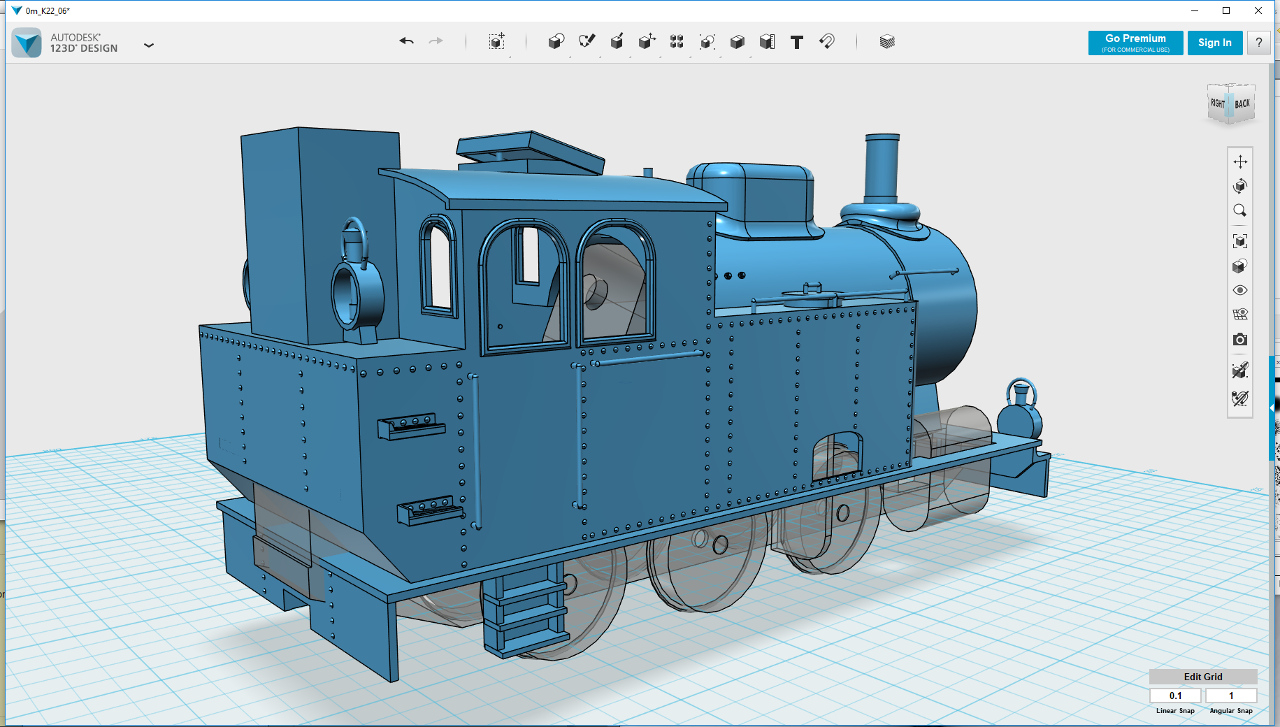1280x727 pixels.
Task: Edit the Angular Snap value field
Action: [x=1231, y=696]
